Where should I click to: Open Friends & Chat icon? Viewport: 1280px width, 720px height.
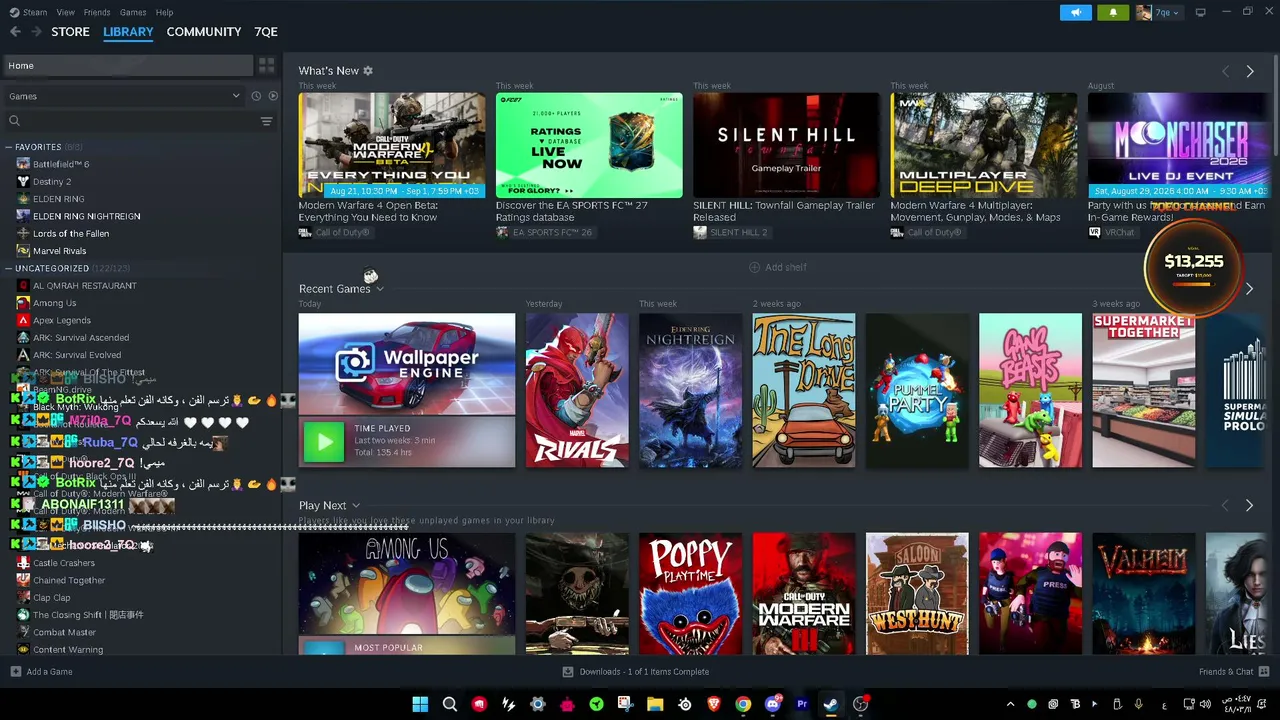pyautogui.click(x=1264, y=672)
